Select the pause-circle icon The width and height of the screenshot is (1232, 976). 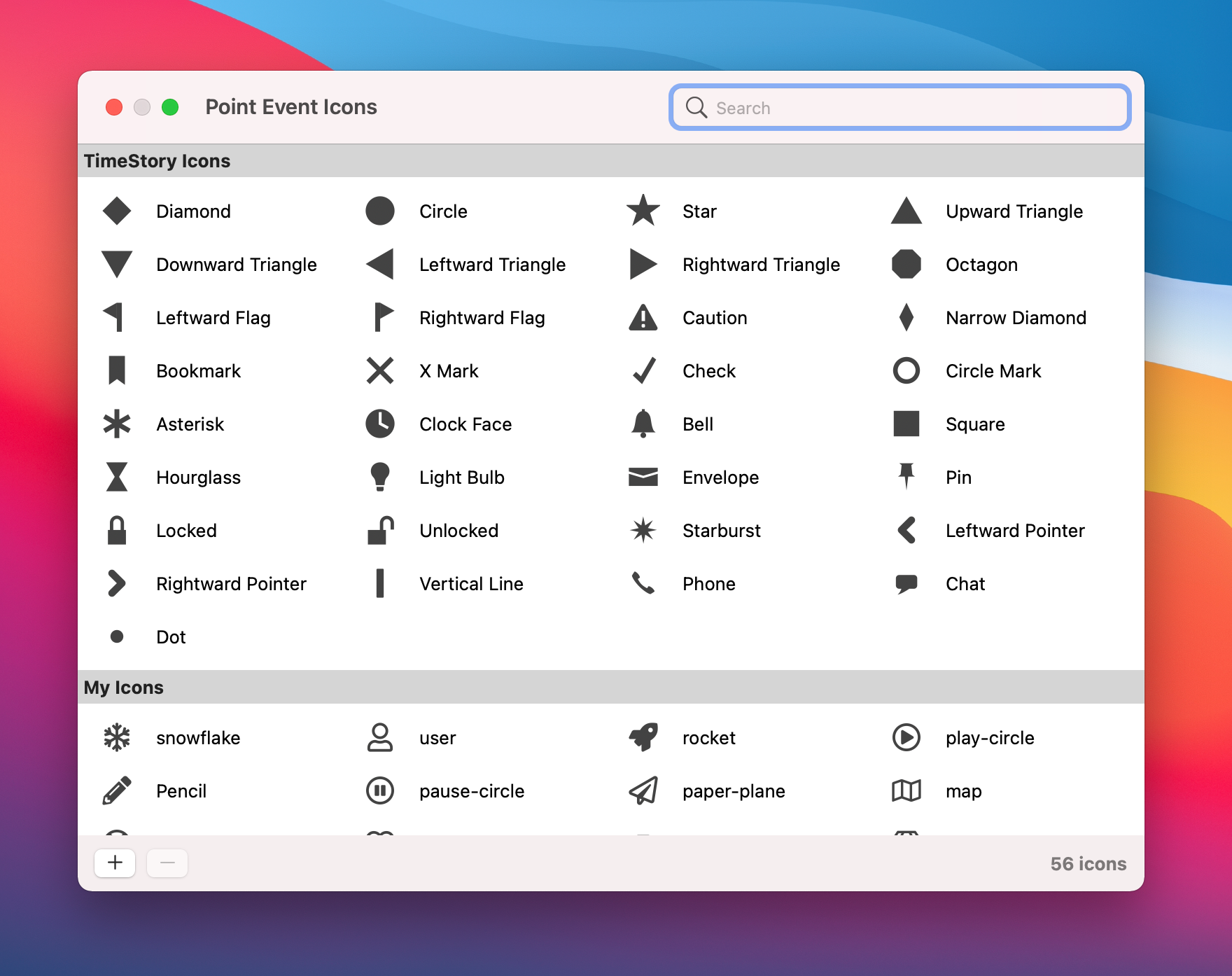point(379,790)
